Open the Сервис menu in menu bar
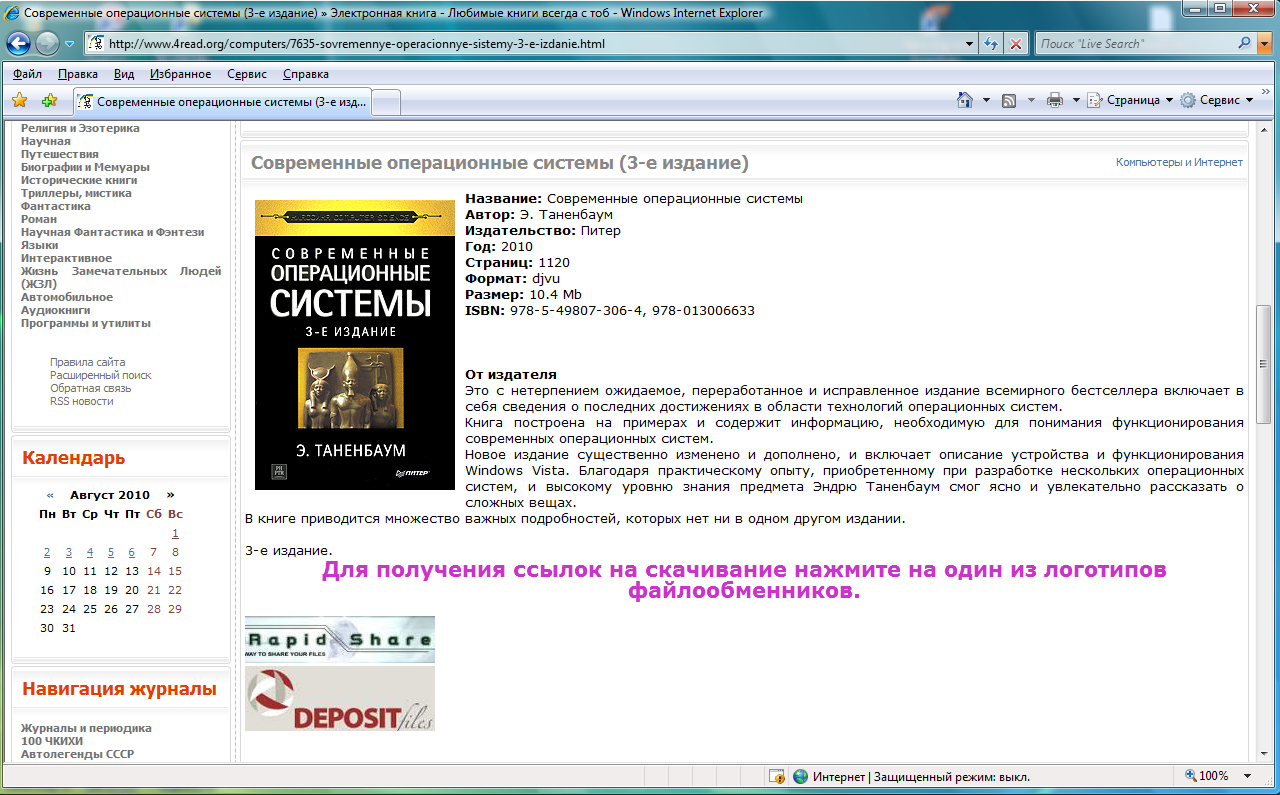The height and width of the screenshot is (795, 1280). [247, 74]
